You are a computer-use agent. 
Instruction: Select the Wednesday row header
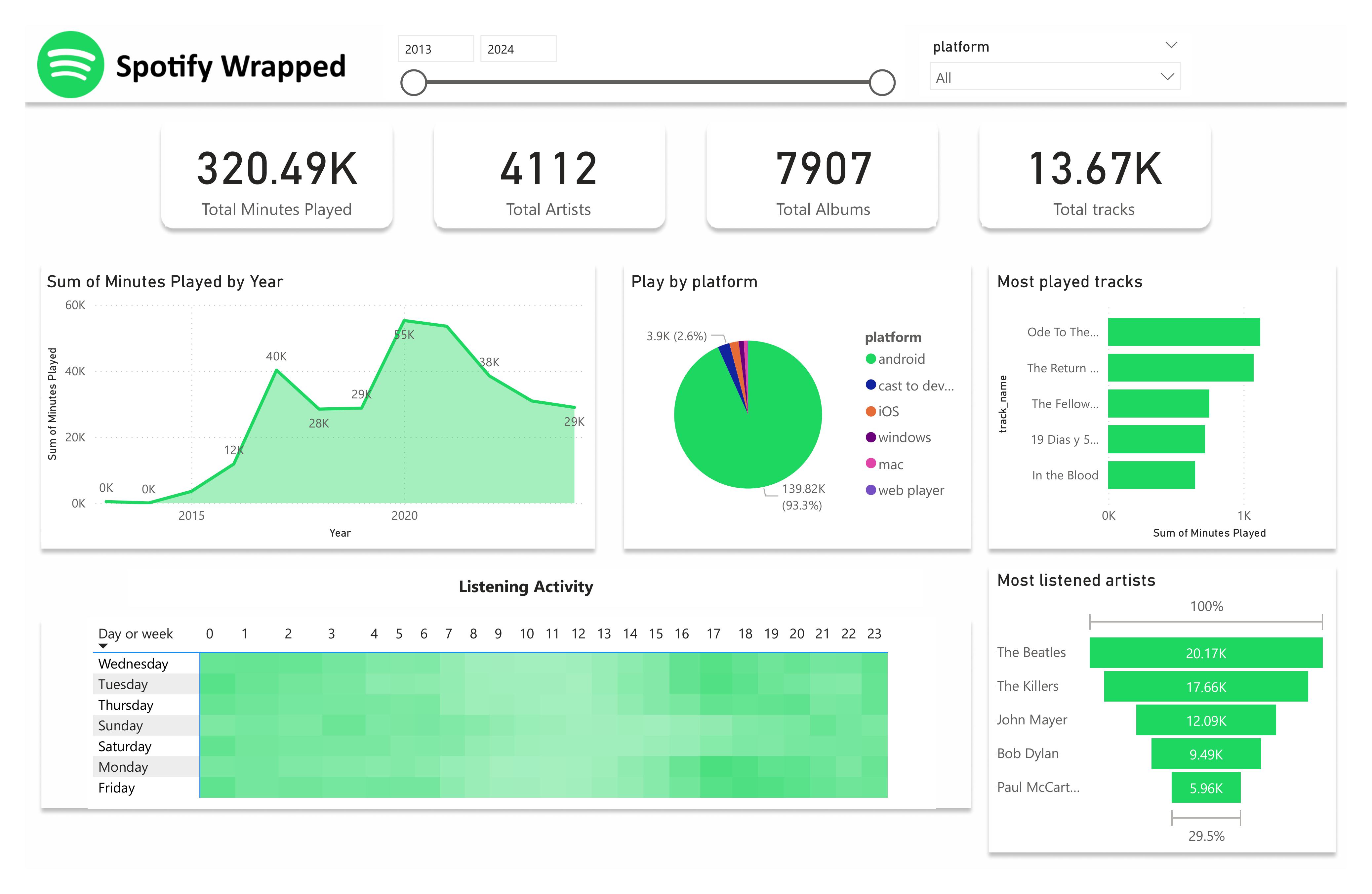pyautogui.click(x=133, y=664)
